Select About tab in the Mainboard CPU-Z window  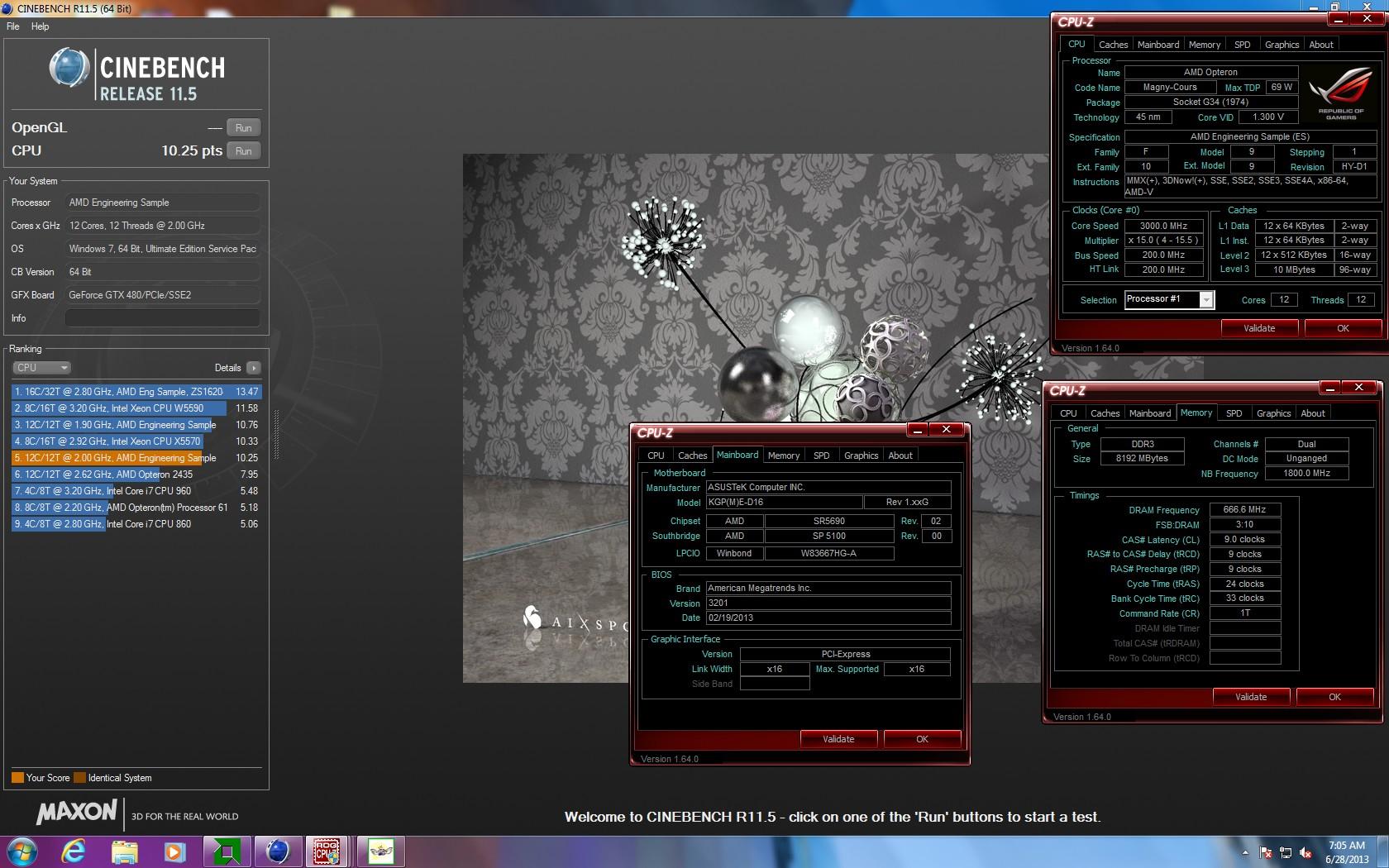coord(900,455)
